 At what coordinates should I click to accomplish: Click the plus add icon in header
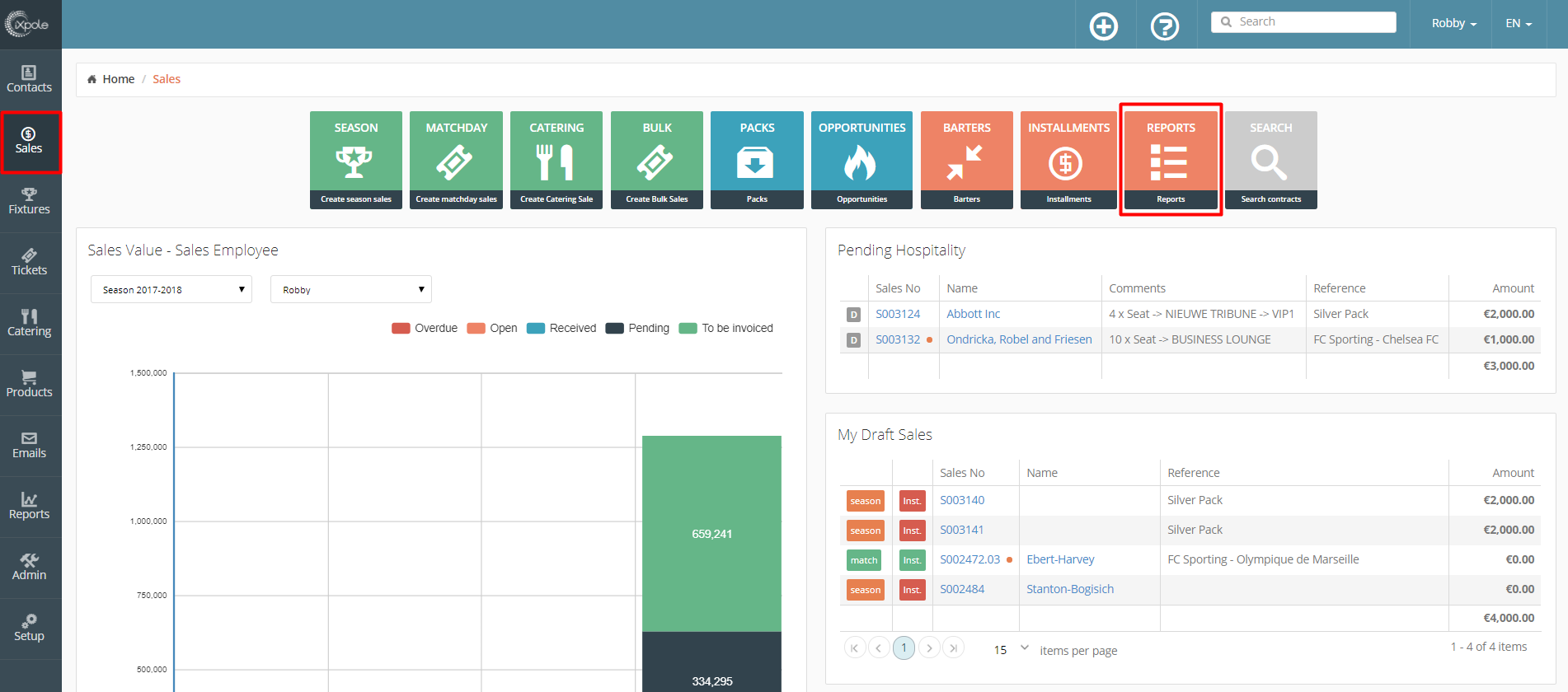click(1104, 26)
